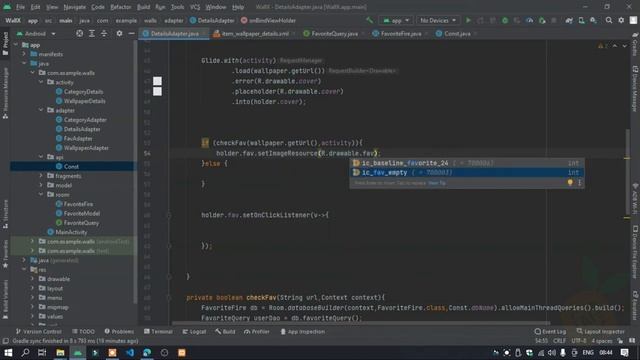Open the Build menu
Image resolution: width=640 pixels, height=360 pixels.
[x=143, y=7]
